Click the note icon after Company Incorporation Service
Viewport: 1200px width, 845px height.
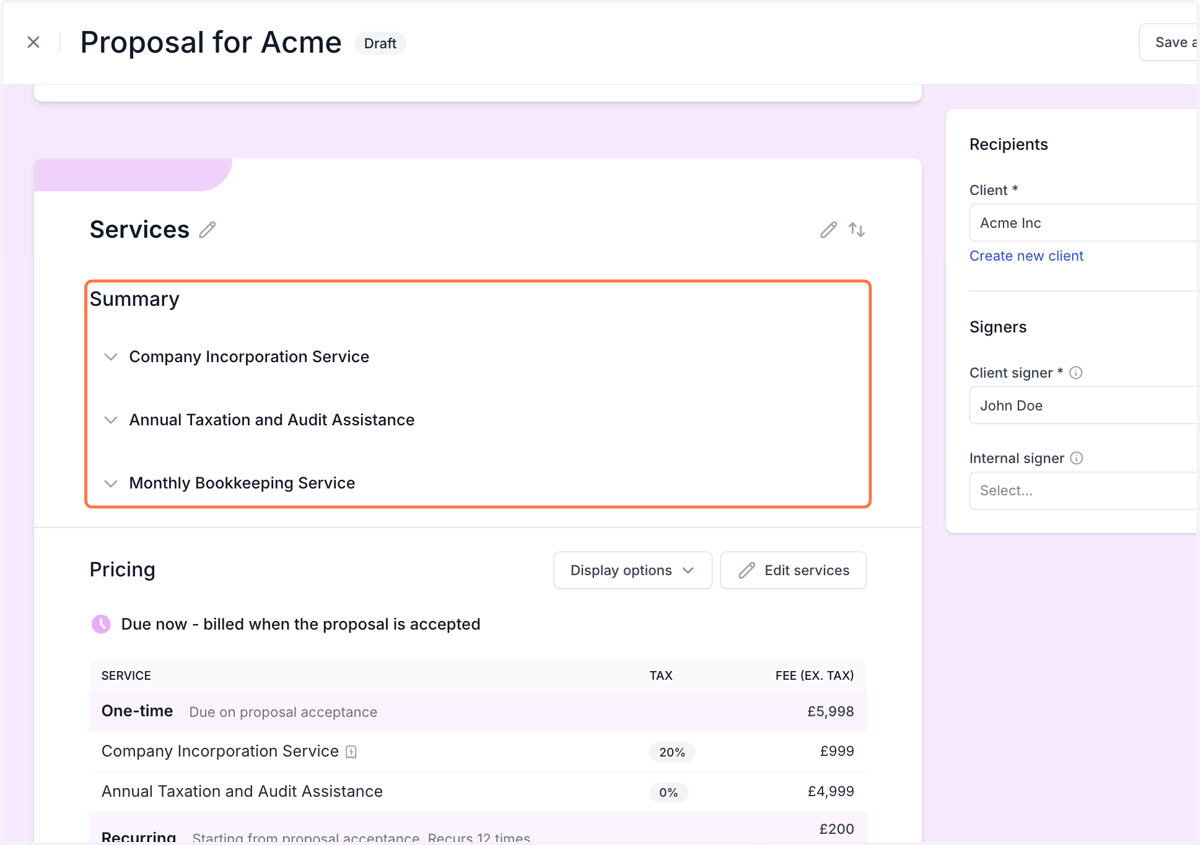click(351, 752)
